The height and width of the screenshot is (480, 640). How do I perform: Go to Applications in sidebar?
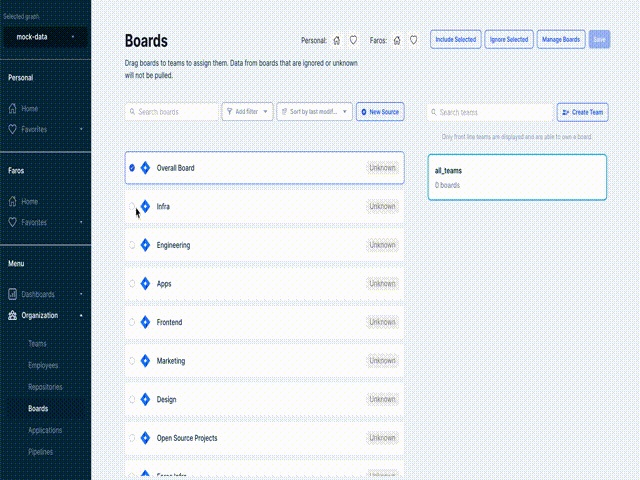45,430
